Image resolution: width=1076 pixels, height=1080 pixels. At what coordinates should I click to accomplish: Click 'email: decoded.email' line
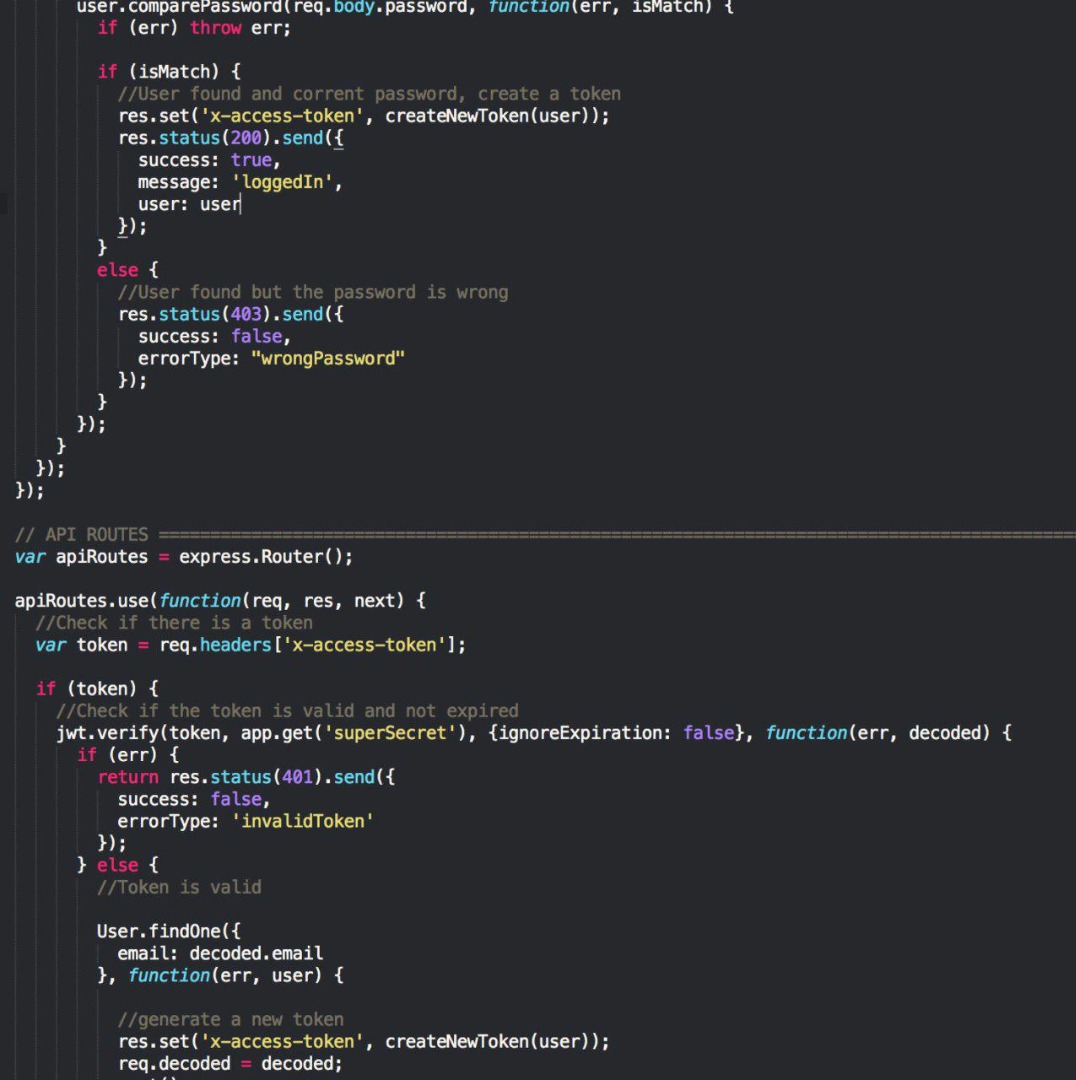click(x=220, y=953)
